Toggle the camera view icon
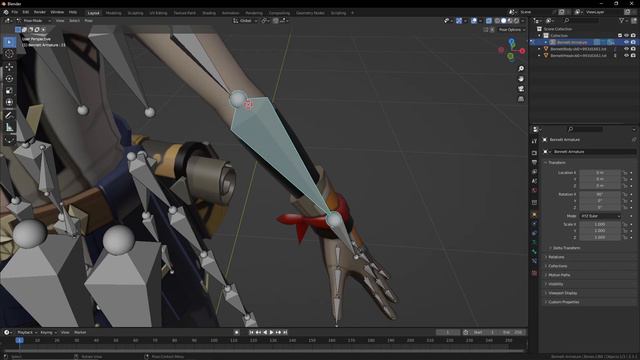The image size is (640, 360). [x=521, y=89]
